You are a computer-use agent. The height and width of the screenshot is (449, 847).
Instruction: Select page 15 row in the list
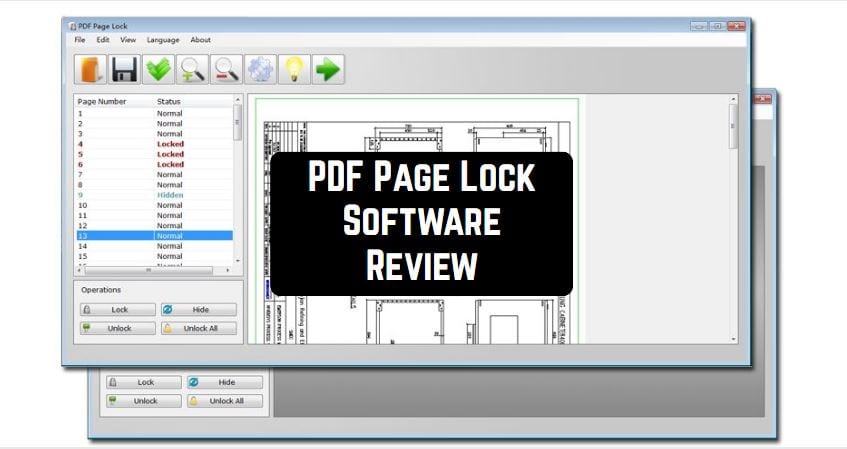pos(154,256)
